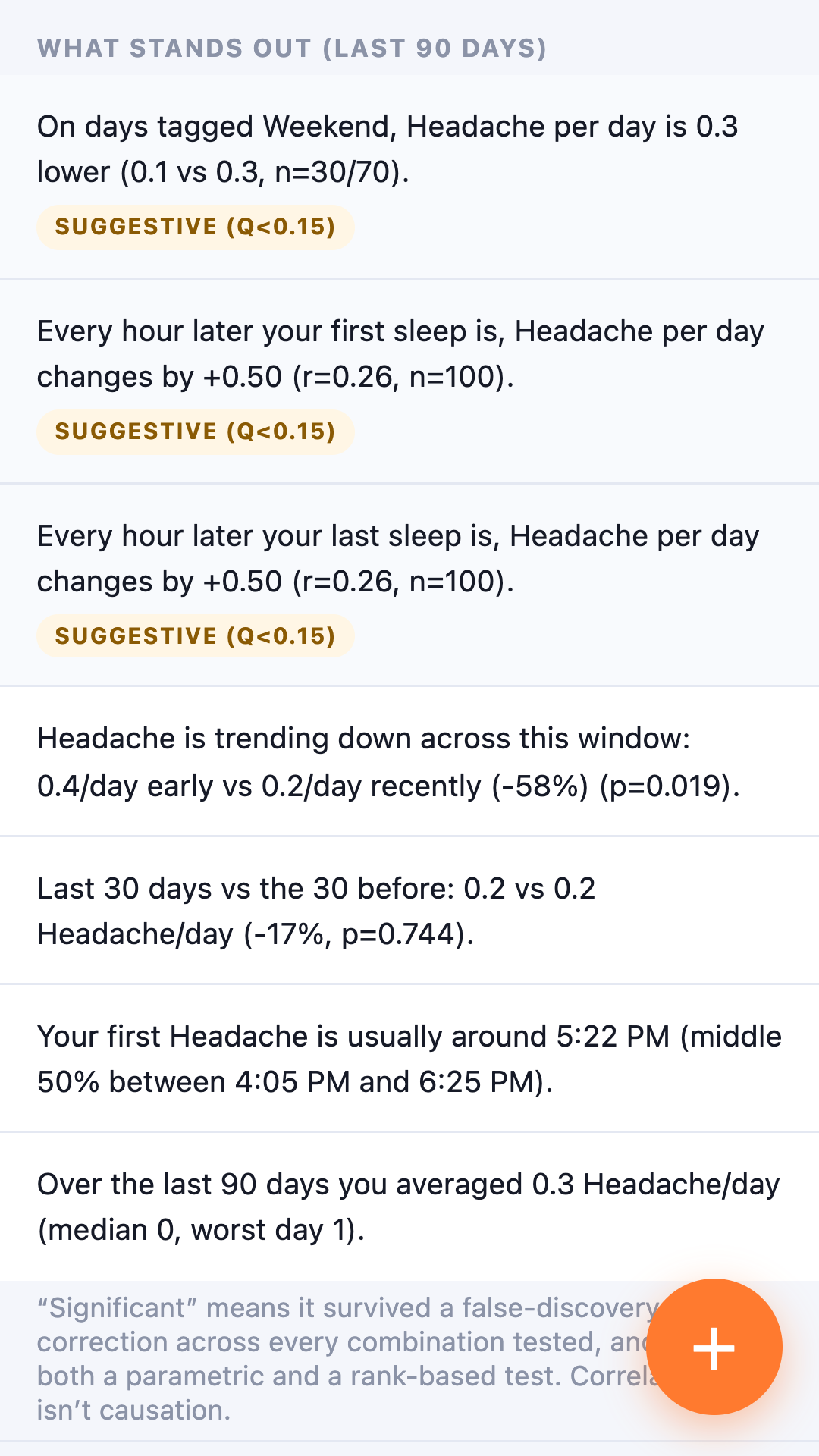819x1456 pixels.
Task: Tap the Suggestive badge under last sleep
Action: coord(196,636)
